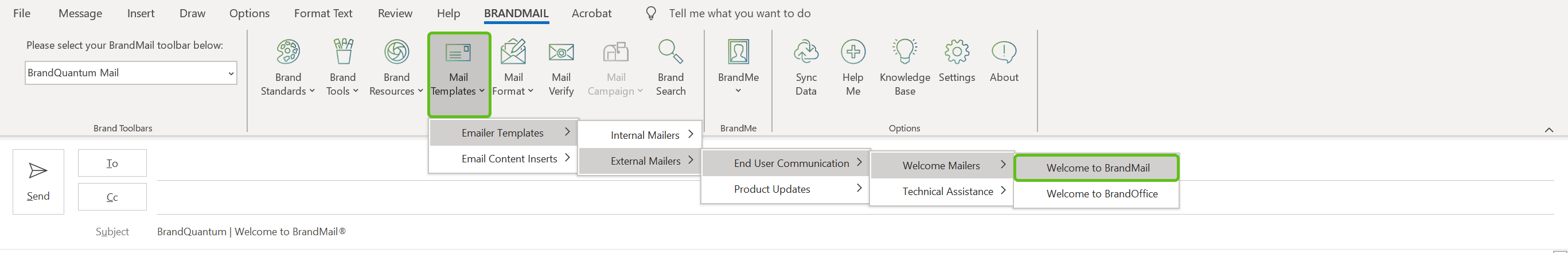
Task: Open the Brand Standards icon menu
Action: coord(288,53)
